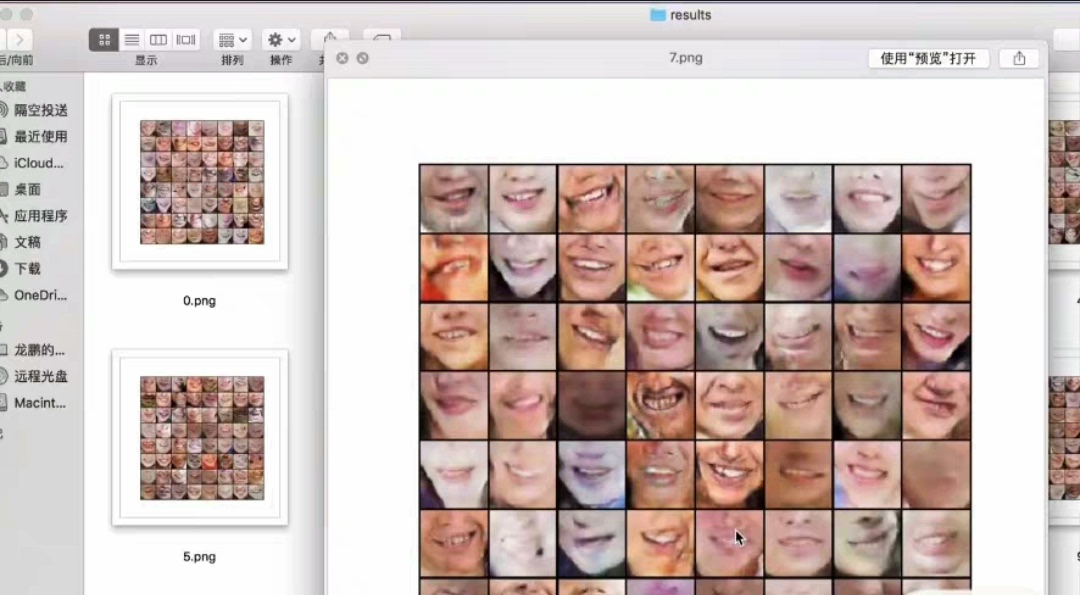Select the 0.png thumbnail

(200, 182)
